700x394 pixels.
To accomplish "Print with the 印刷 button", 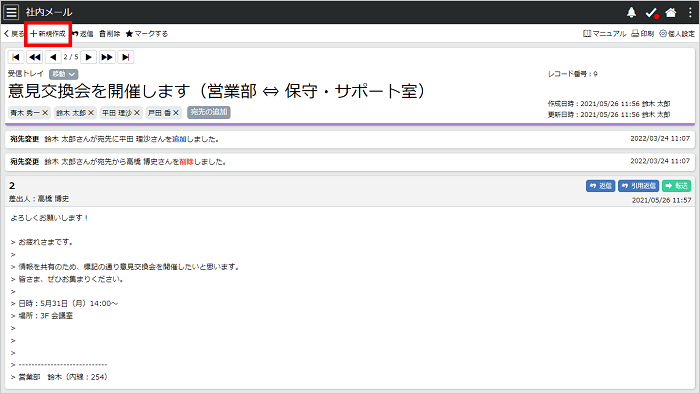I will pyautogui.click(x=642, y=33).
